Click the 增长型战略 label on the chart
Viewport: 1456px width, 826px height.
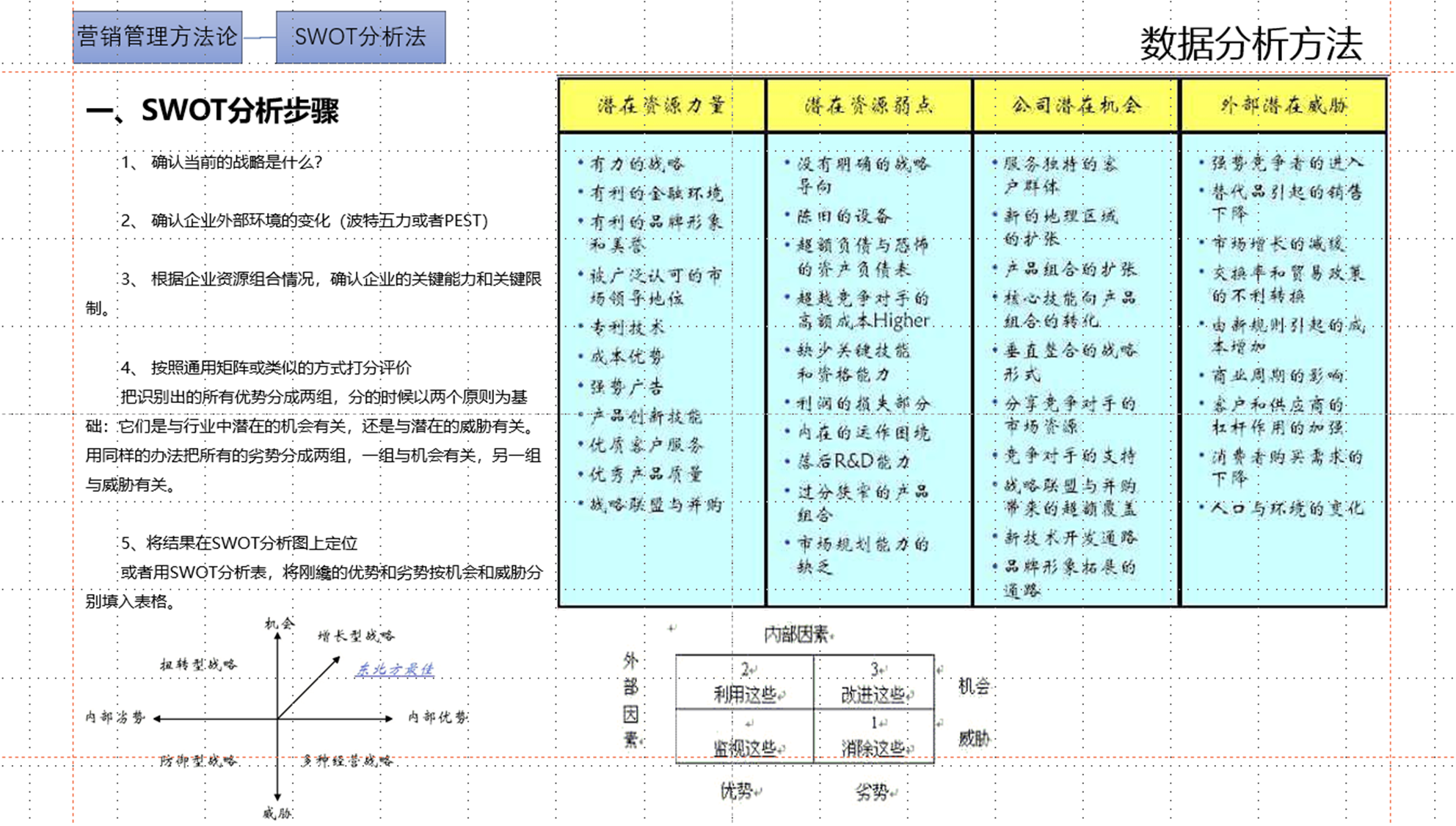pyautogui.click(x=356, y=636)
